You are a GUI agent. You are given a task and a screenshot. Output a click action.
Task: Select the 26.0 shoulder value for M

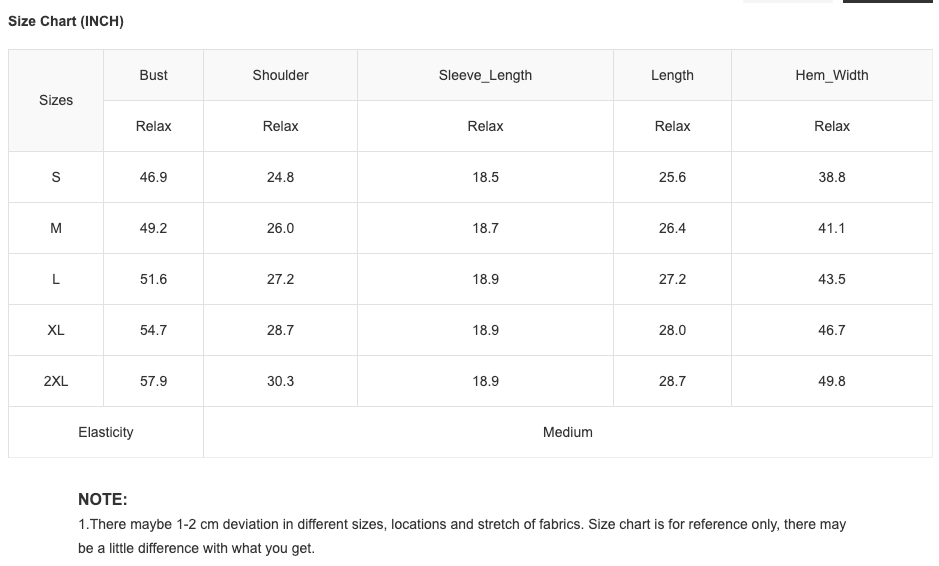pyautogui.click(x=281, y=228)
